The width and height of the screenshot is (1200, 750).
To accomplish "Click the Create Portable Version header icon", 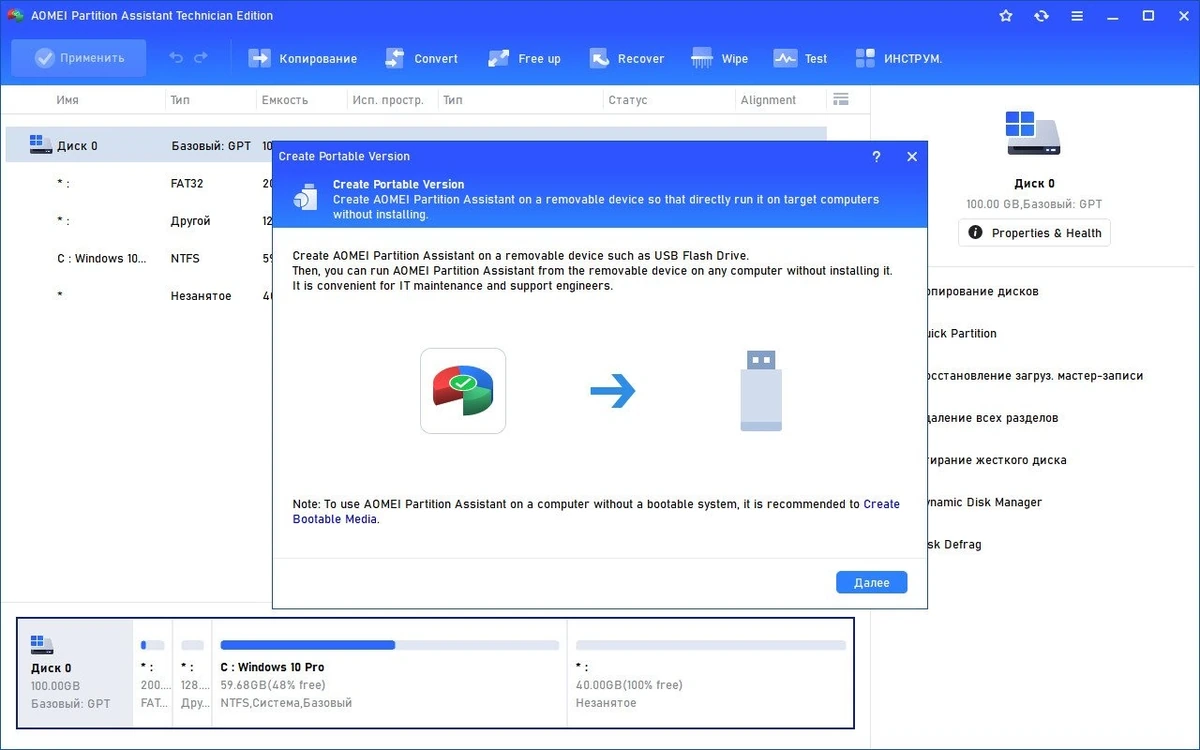I will click(305, 197).
